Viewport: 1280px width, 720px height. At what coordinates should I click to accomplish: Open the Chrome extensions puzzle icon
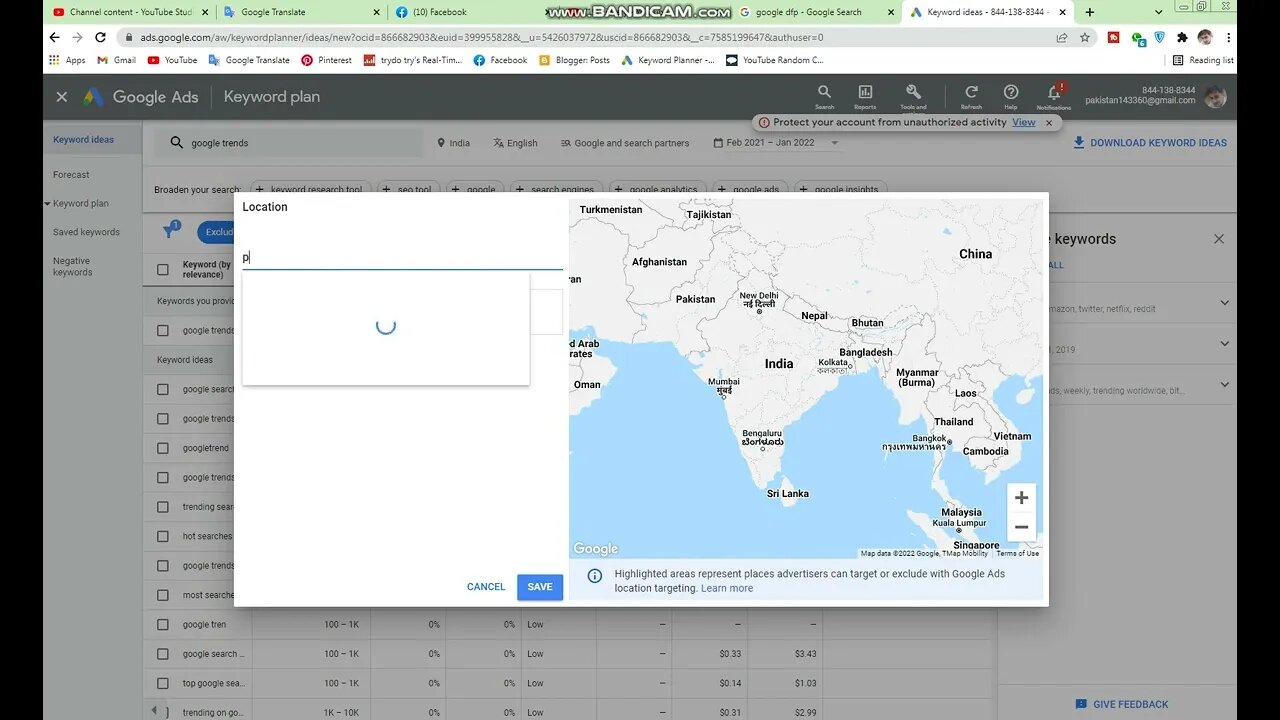click(1182, 37)
